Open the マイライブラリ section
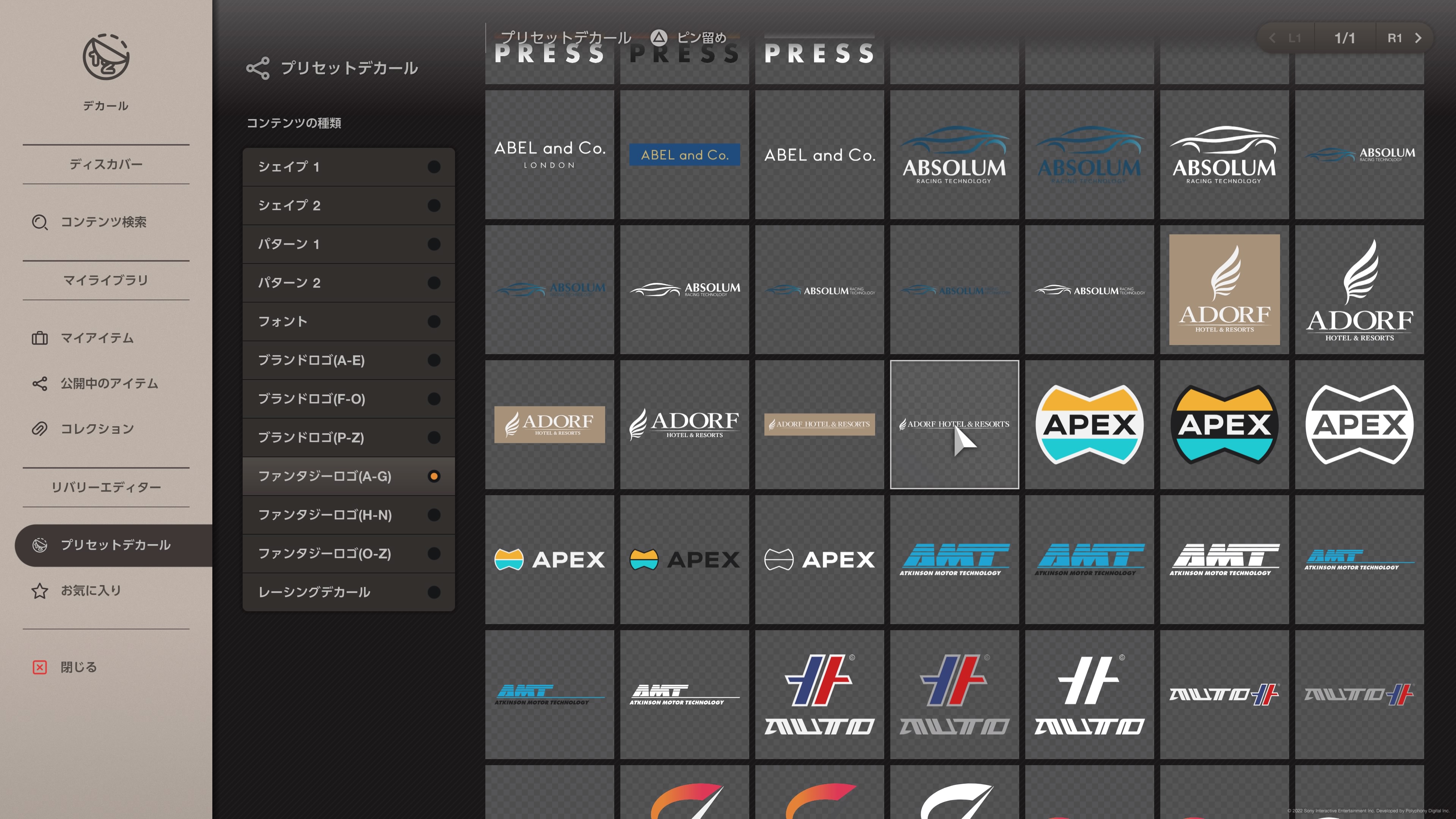 [106, 280]
